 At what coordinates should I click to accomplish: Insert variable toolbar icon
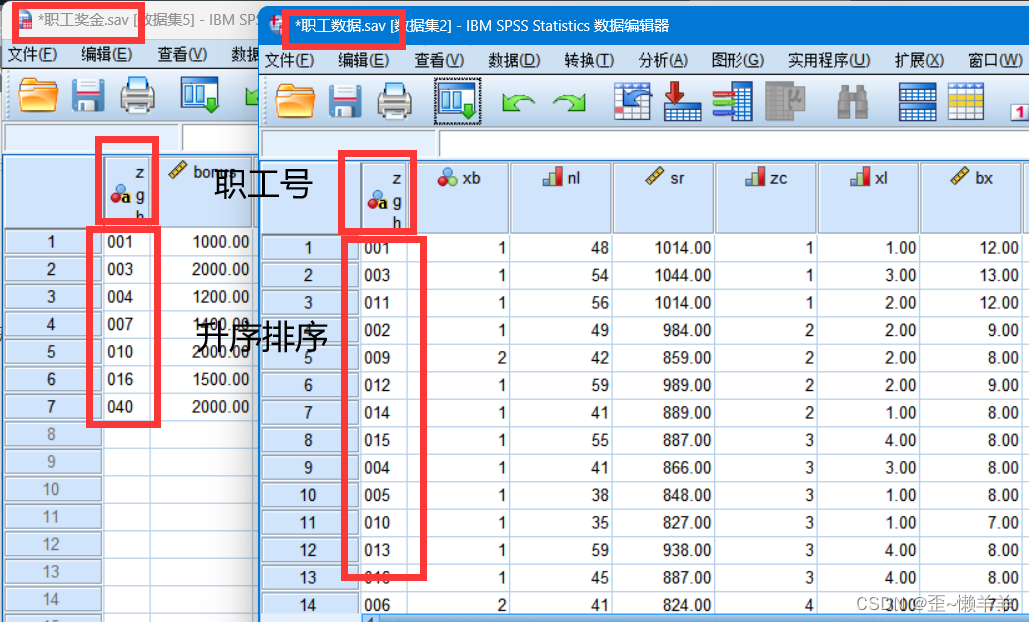click(x=966, y=102)
